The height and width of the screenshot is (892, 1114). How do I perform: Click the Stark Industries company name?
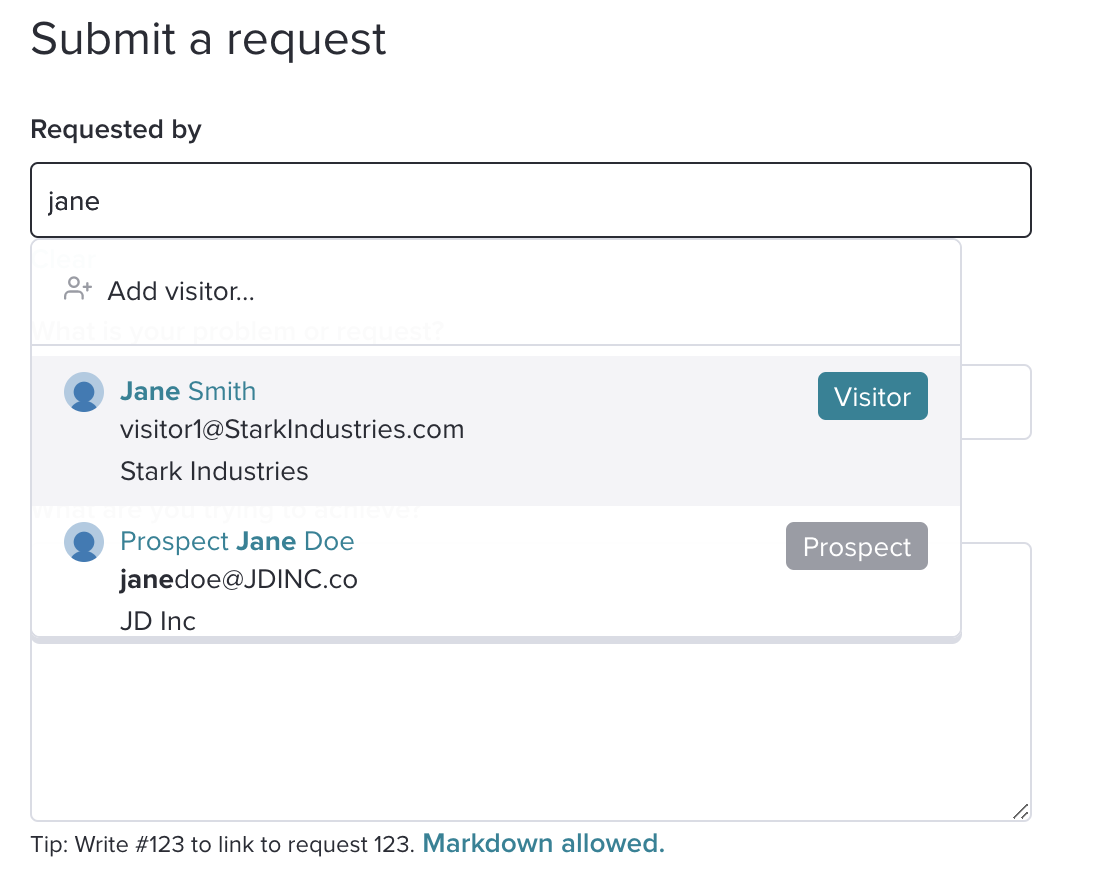[x=214, y=472]
